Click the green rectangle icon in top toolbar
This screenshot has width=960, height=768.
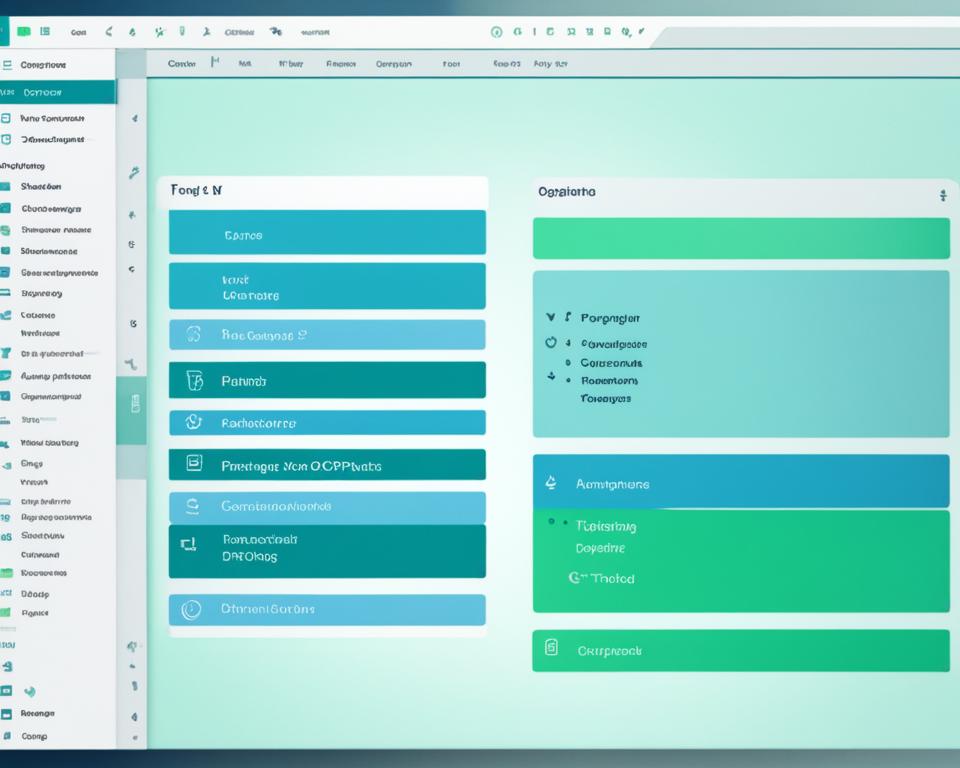24,31
